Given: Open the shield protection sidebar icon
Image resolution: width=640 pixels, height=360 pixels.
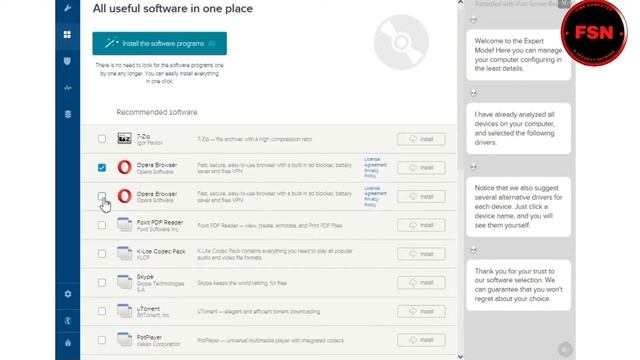Looking at the screenshot, I should coord(67,61).
